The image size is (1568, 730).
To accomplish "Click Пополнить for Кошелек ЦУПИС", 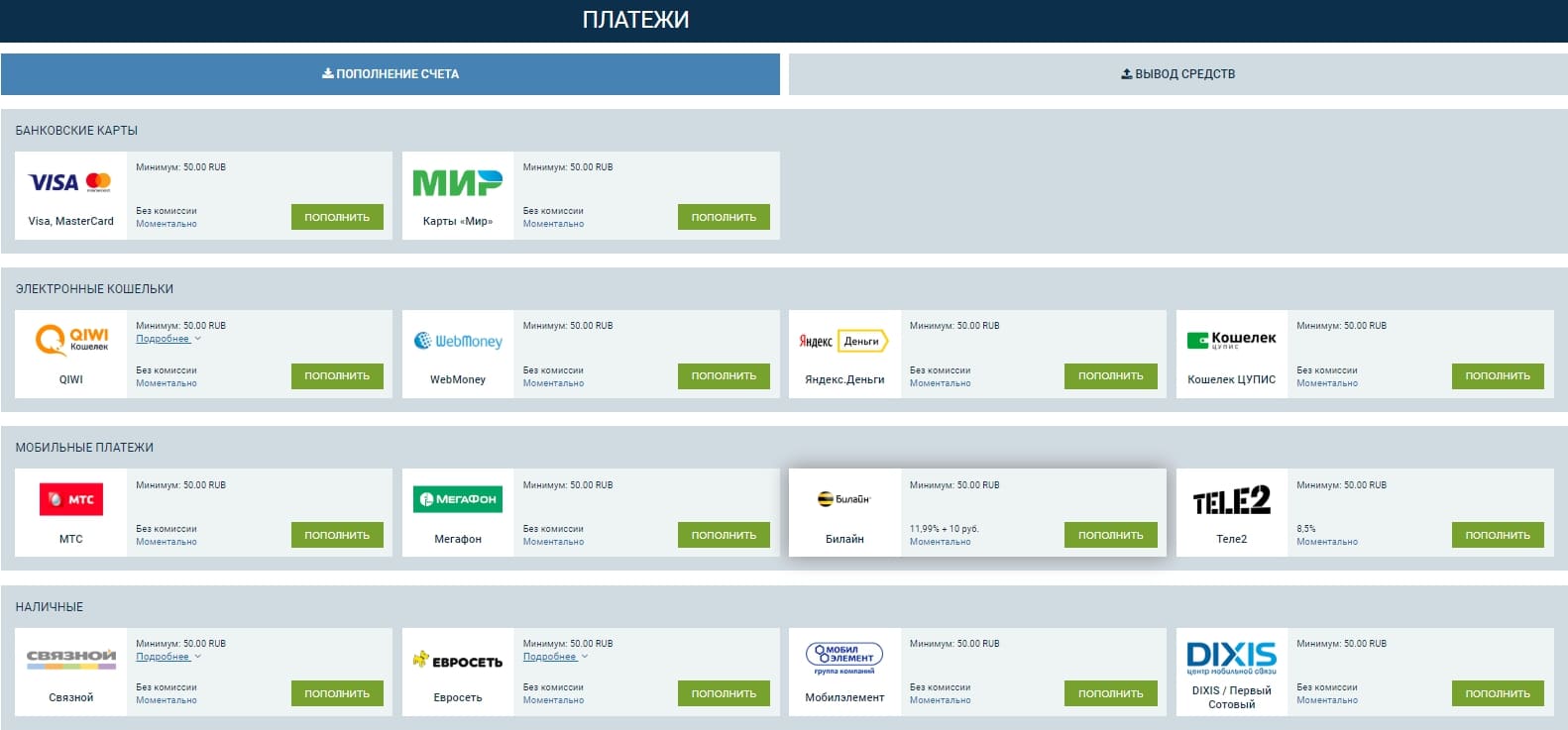I will 1498,375.
